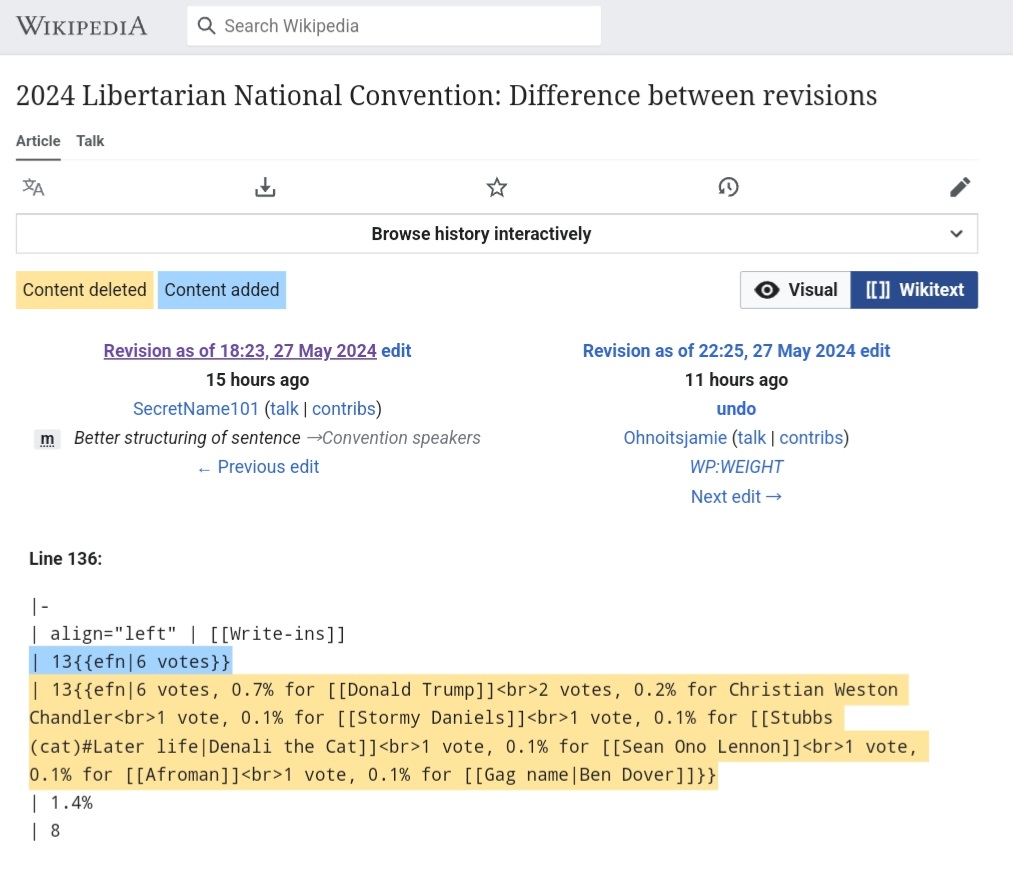Click '15 hours ago' timestamp text
The image size is (1013, 884).
258,380
